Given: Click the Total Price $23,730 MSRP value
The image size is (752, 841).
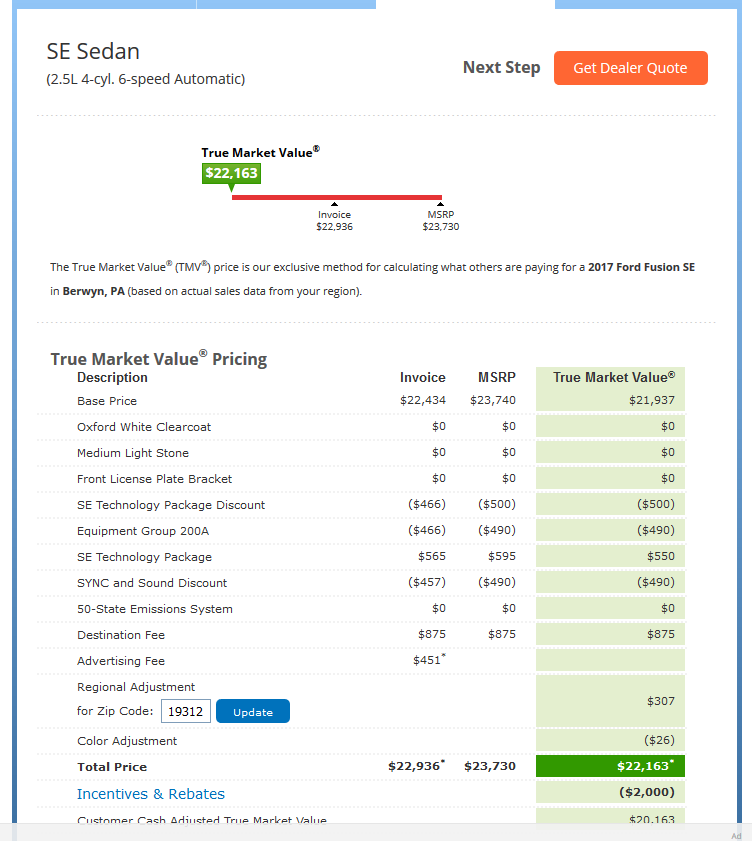Looking at the screenshot, I should (x=490, y=766).
